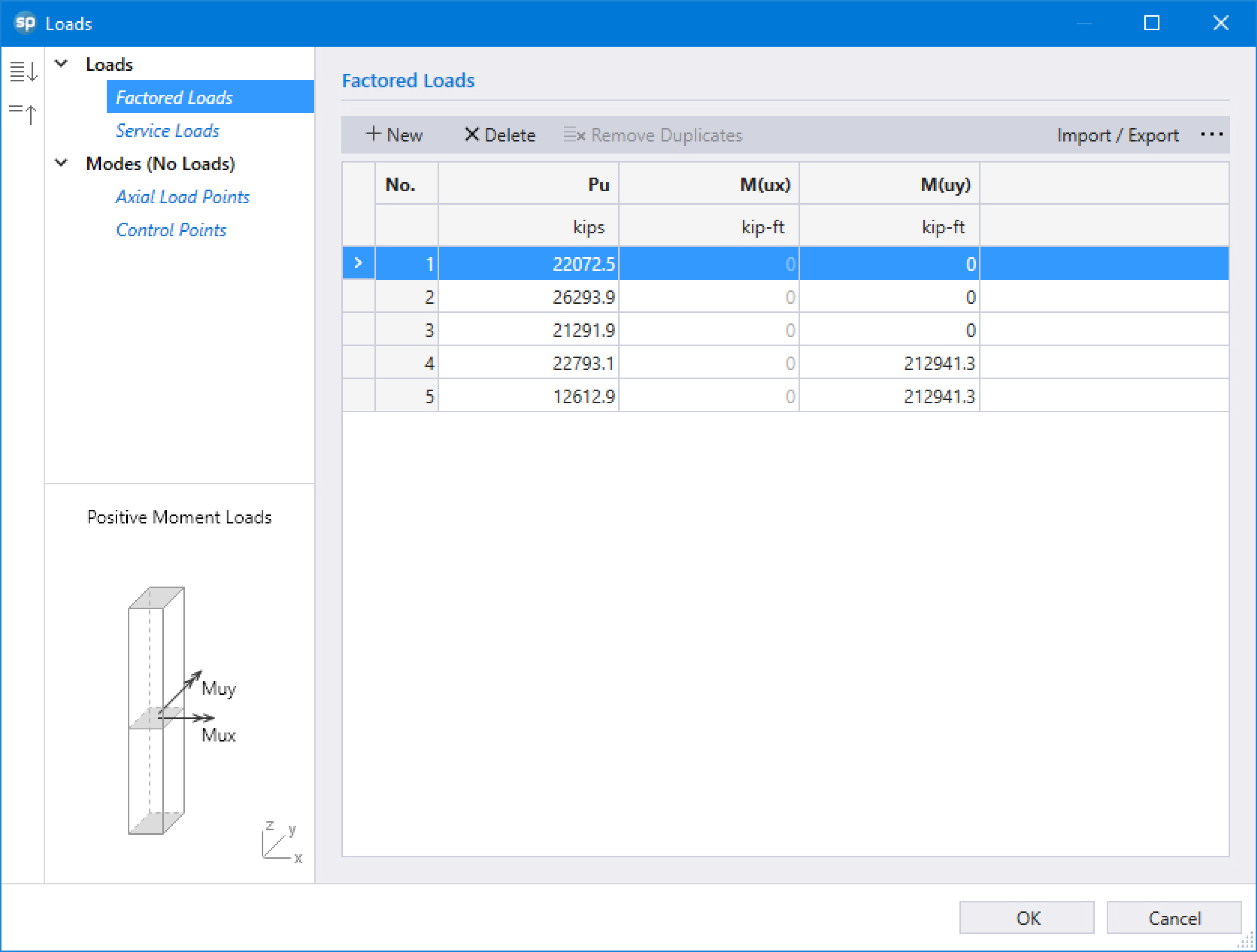
Task: Click M(ux) cell in row 5
Action: [709, 396]
